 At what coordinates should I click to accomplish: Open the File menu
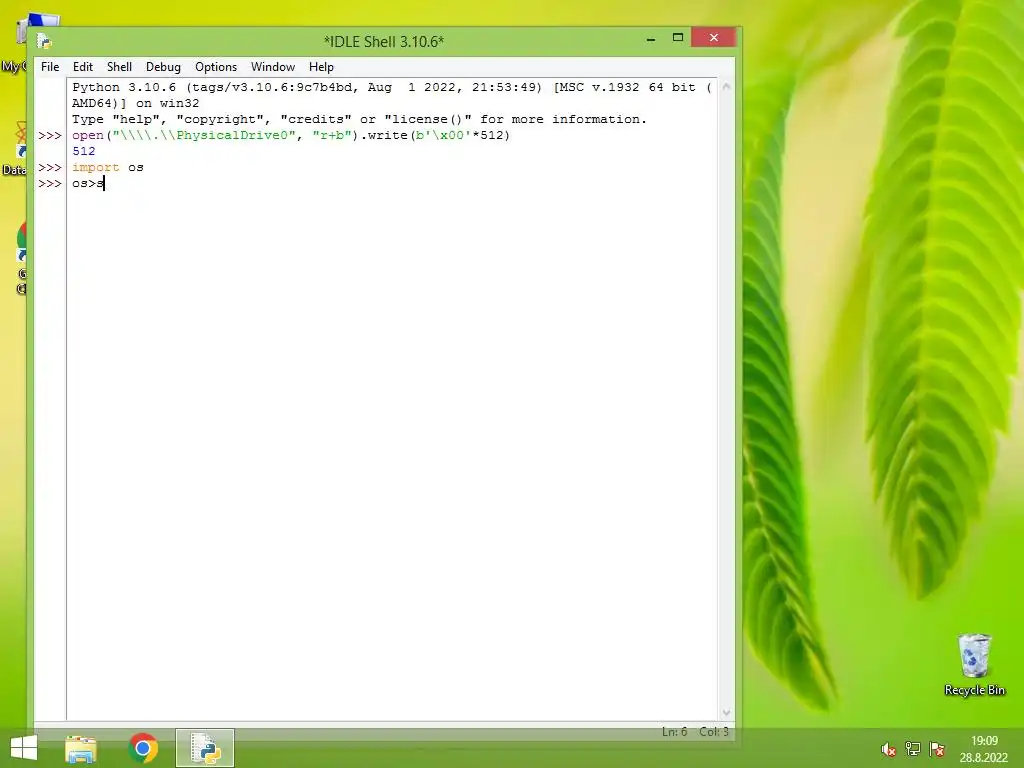50,67
